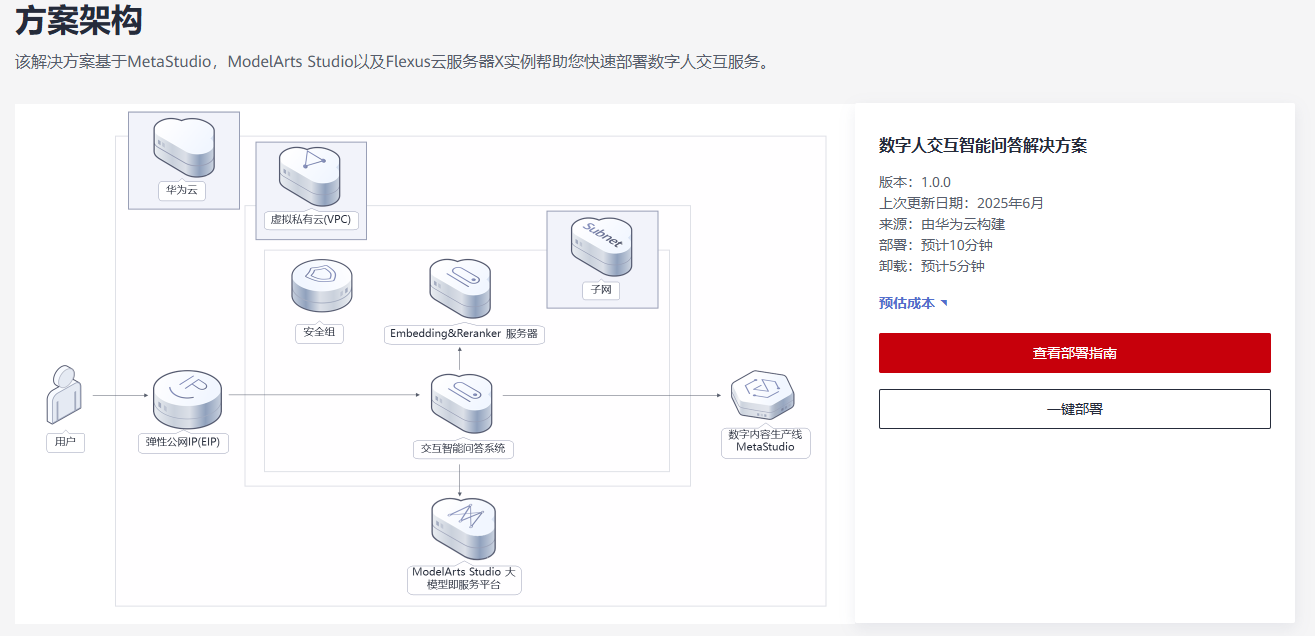Image resolution: width=1315 pixels, height=636 pixels.
Task: Select the 数字内容生产线 MetaStudio label
Action: coord(766,442)
